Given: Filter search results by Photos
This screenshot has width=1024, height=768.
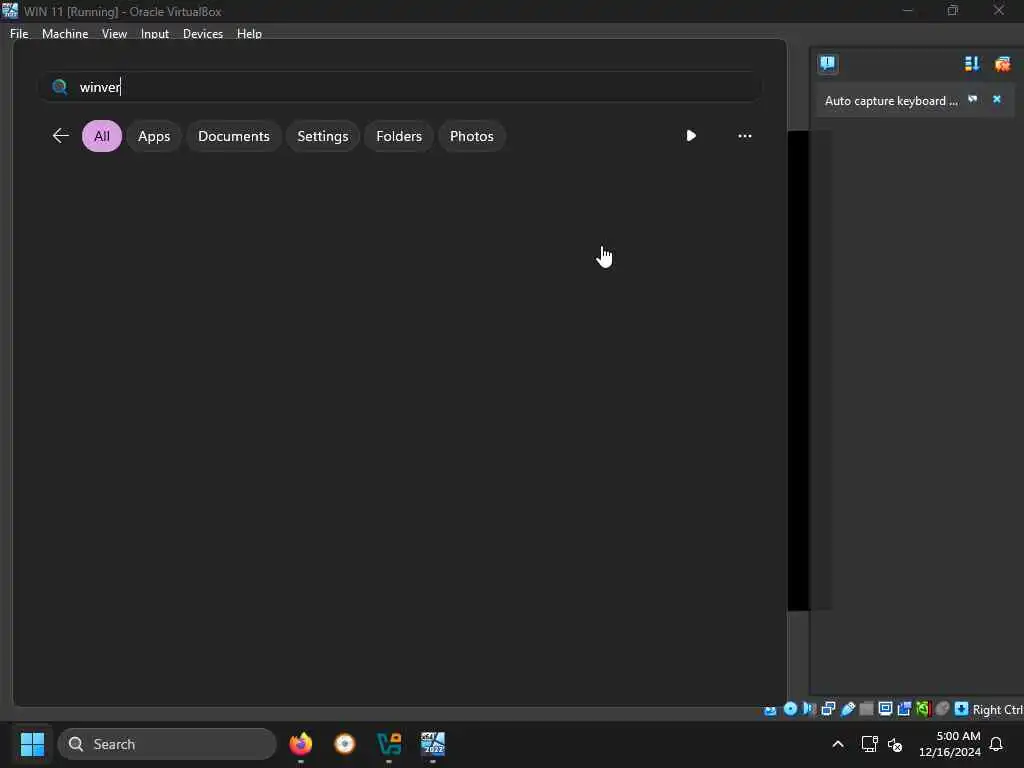Looking at the screenshot, I should tap(472, 136).
